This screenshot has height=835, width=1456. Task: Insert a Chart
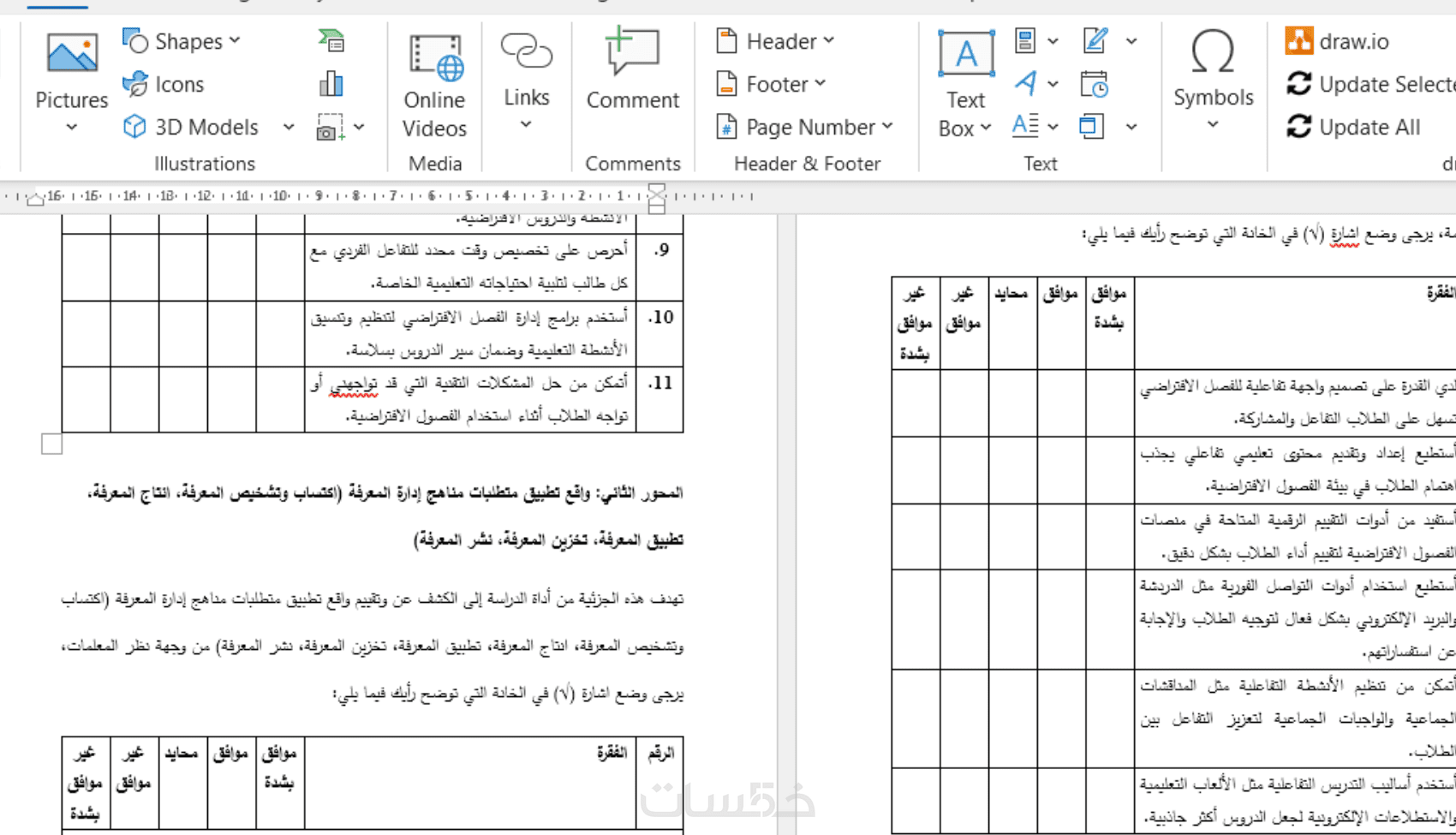331,83
